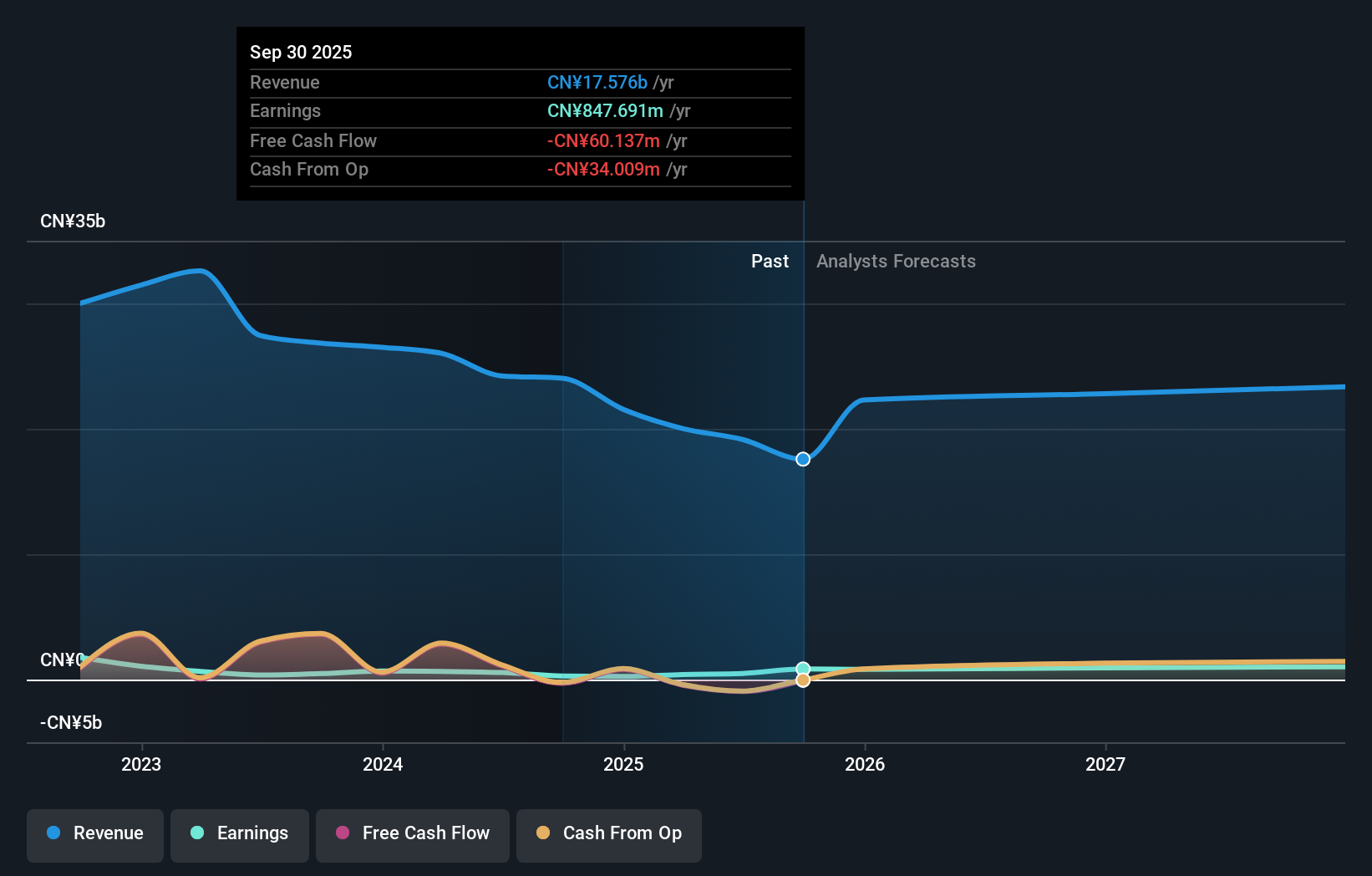Click the 2024 x-axis label
This screenshot has height=876, width=1372.
point(383,764)
